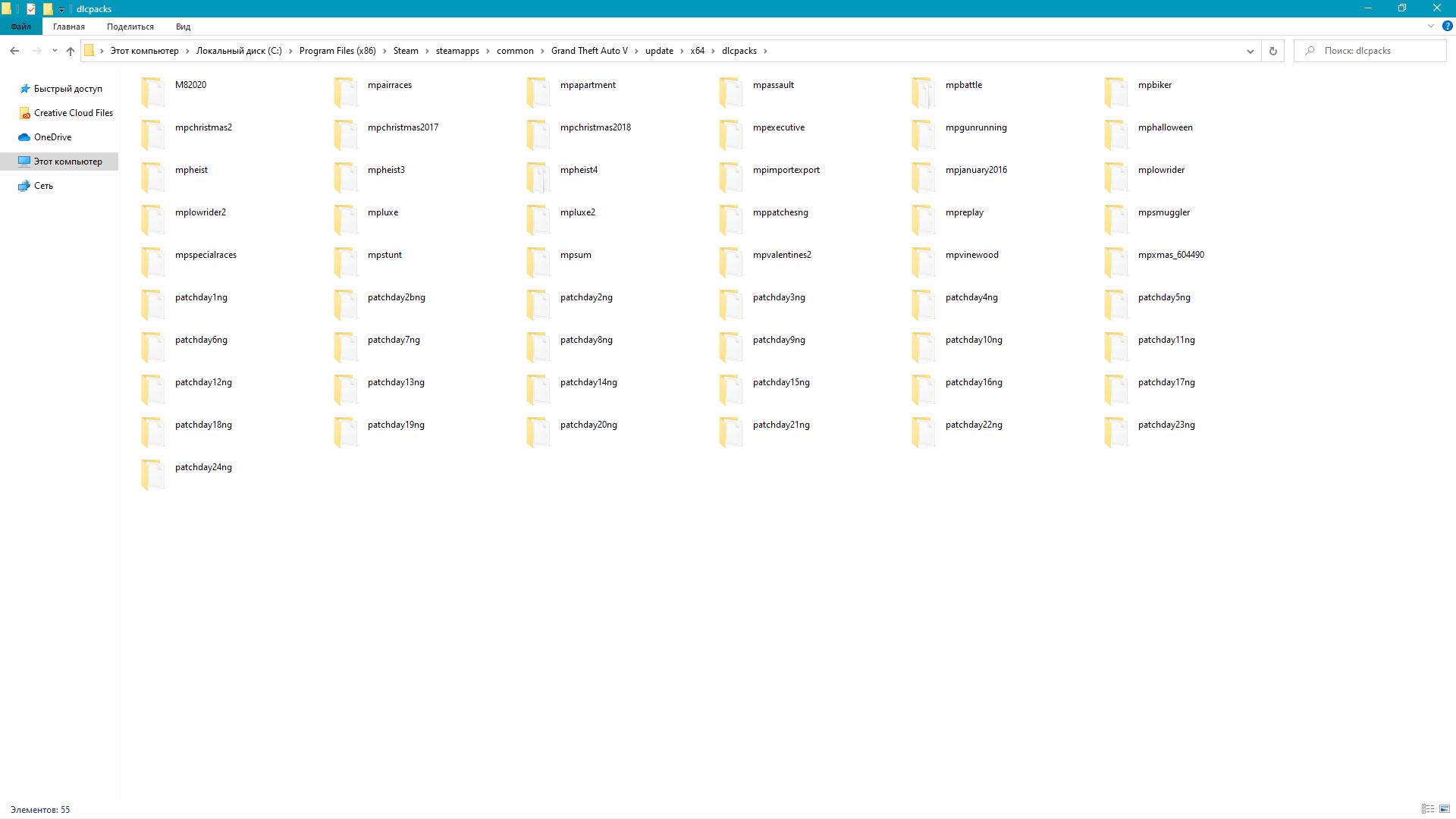Image resolution: width=1456 pixels, height=819 pixels.
Task: Select the mppatchesng folder name
Action: [x=780, y=212]
